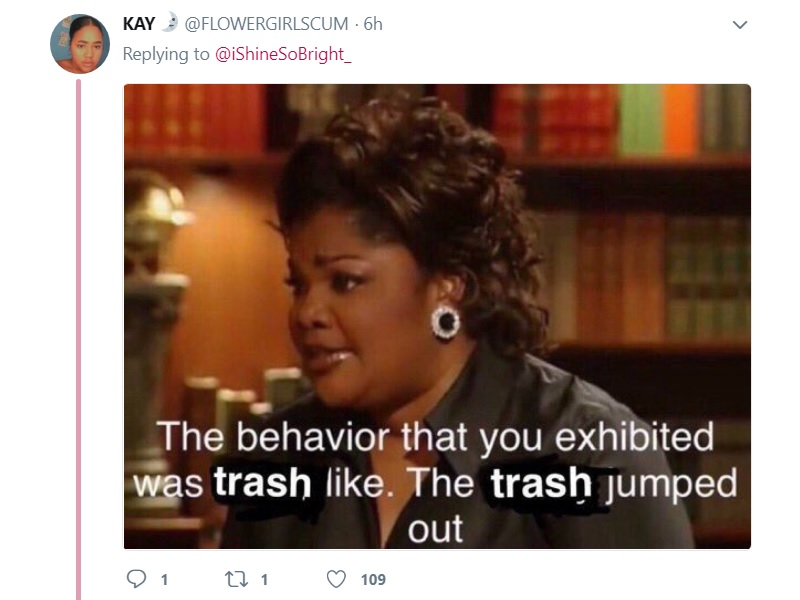Click the display name KAY

(139, 23)
